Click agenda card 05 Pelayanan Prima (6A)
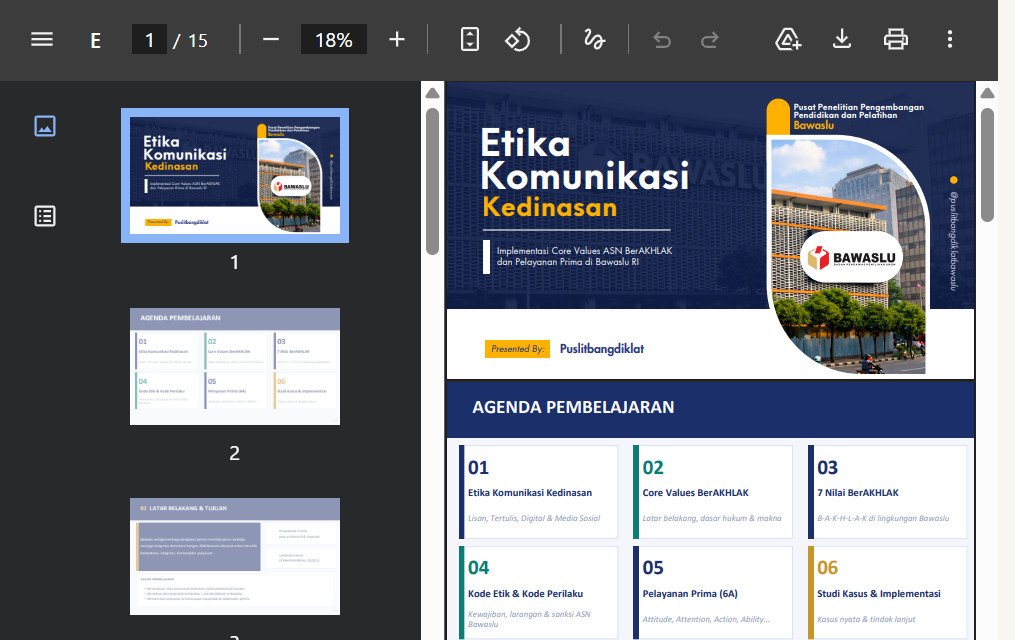Screen dimensions: 1015x640 (713, 593)
